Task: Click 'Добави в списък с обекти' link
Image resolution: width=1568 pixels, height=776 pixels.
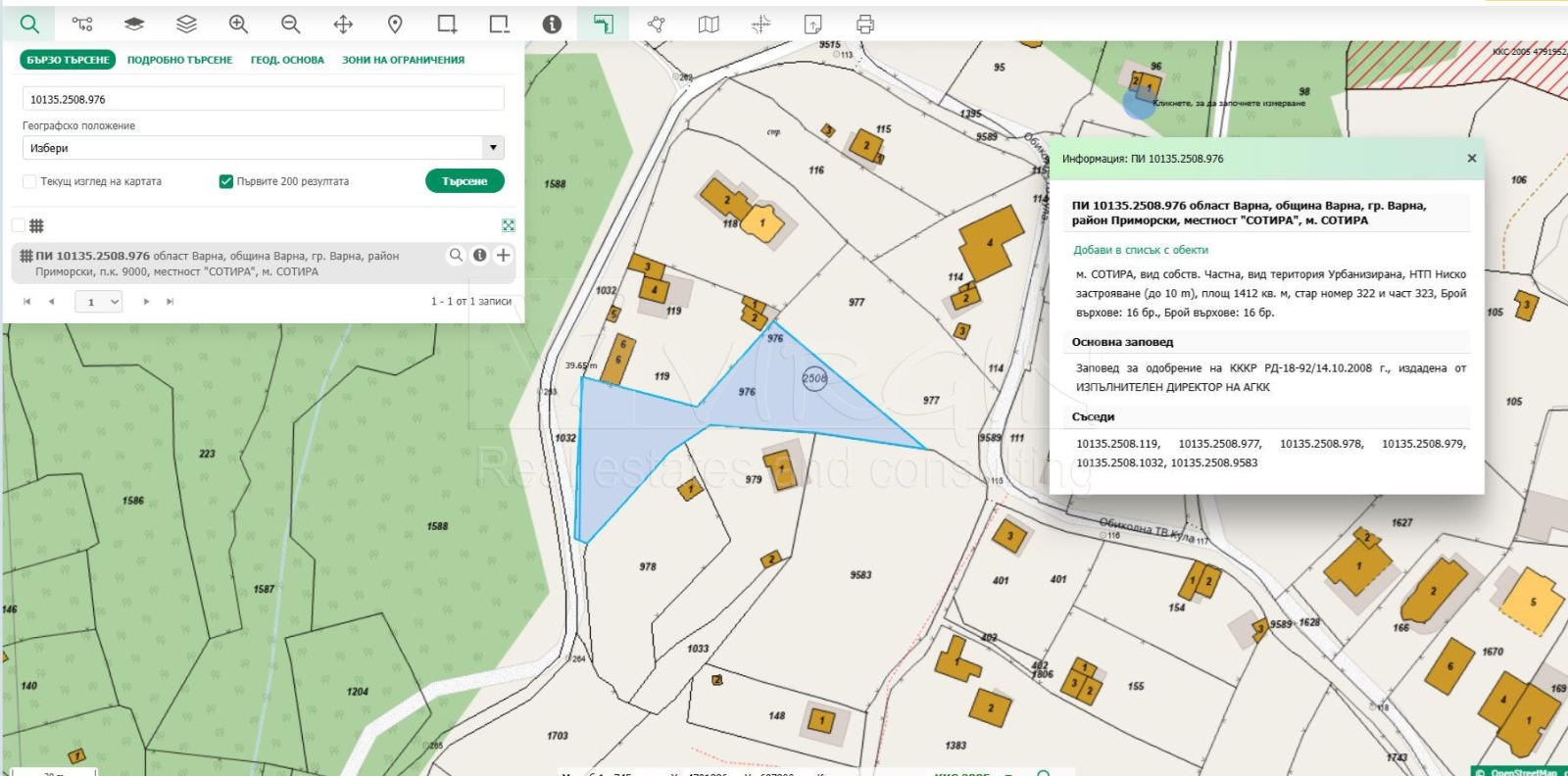Action: 1141,250
